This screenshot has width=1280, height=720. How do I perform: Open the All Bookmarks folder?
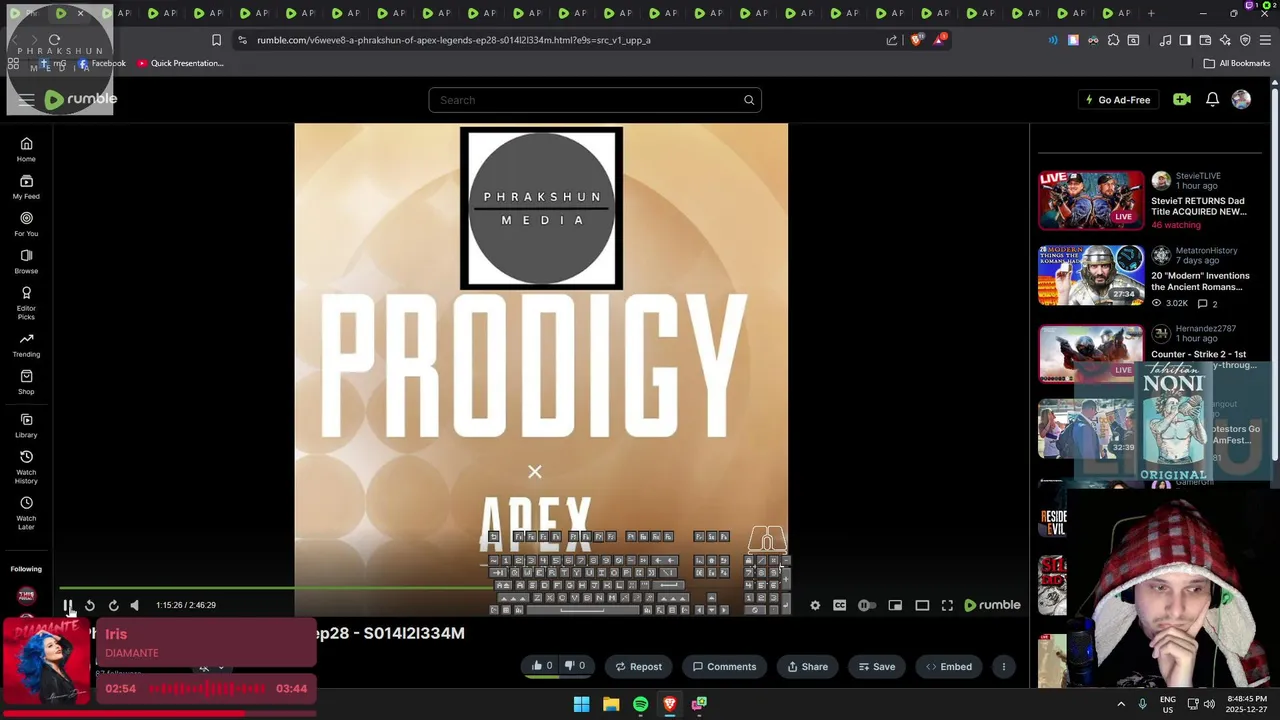coord(1237,63)
